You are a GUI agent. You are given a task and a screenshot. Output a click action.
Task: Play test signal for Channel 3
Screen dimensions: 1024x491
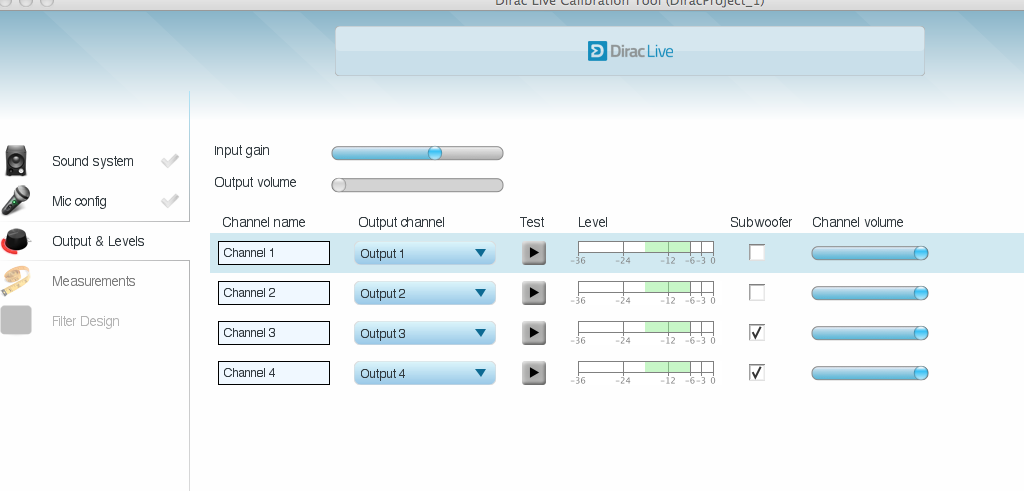(534, 333)
